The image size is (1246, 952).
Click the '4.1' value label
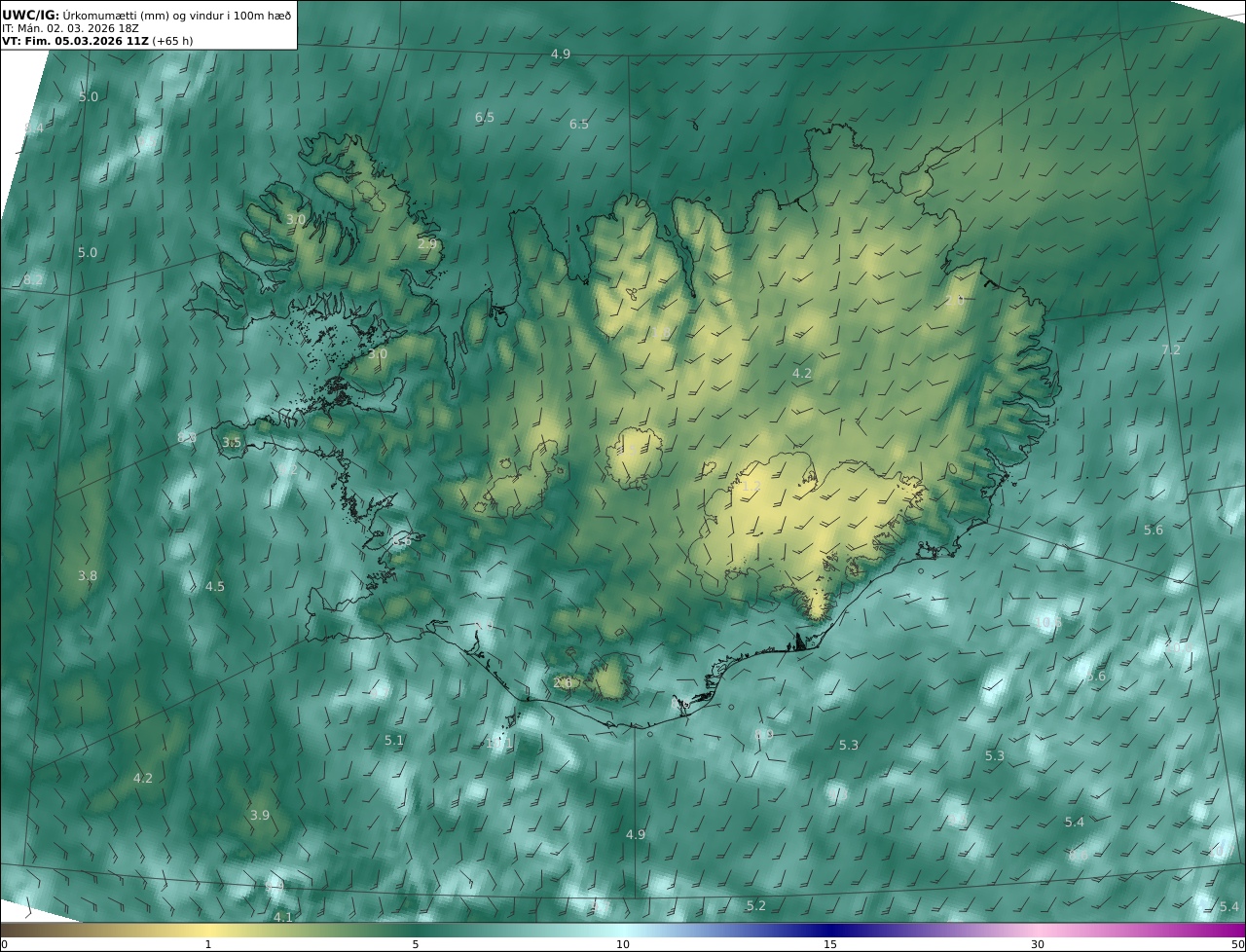coord(282,917)
